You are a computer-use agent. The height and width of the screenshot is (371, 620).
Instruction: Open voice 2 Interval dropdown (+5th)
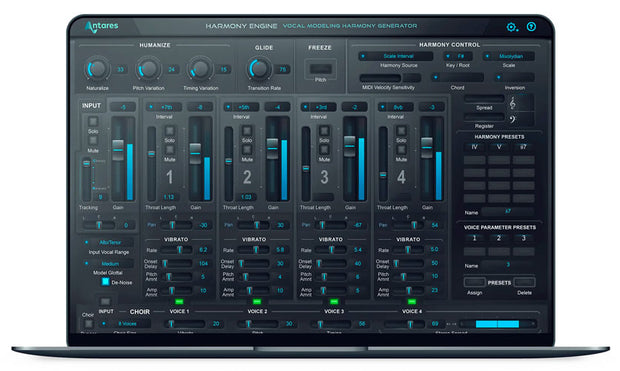point(242,107)
